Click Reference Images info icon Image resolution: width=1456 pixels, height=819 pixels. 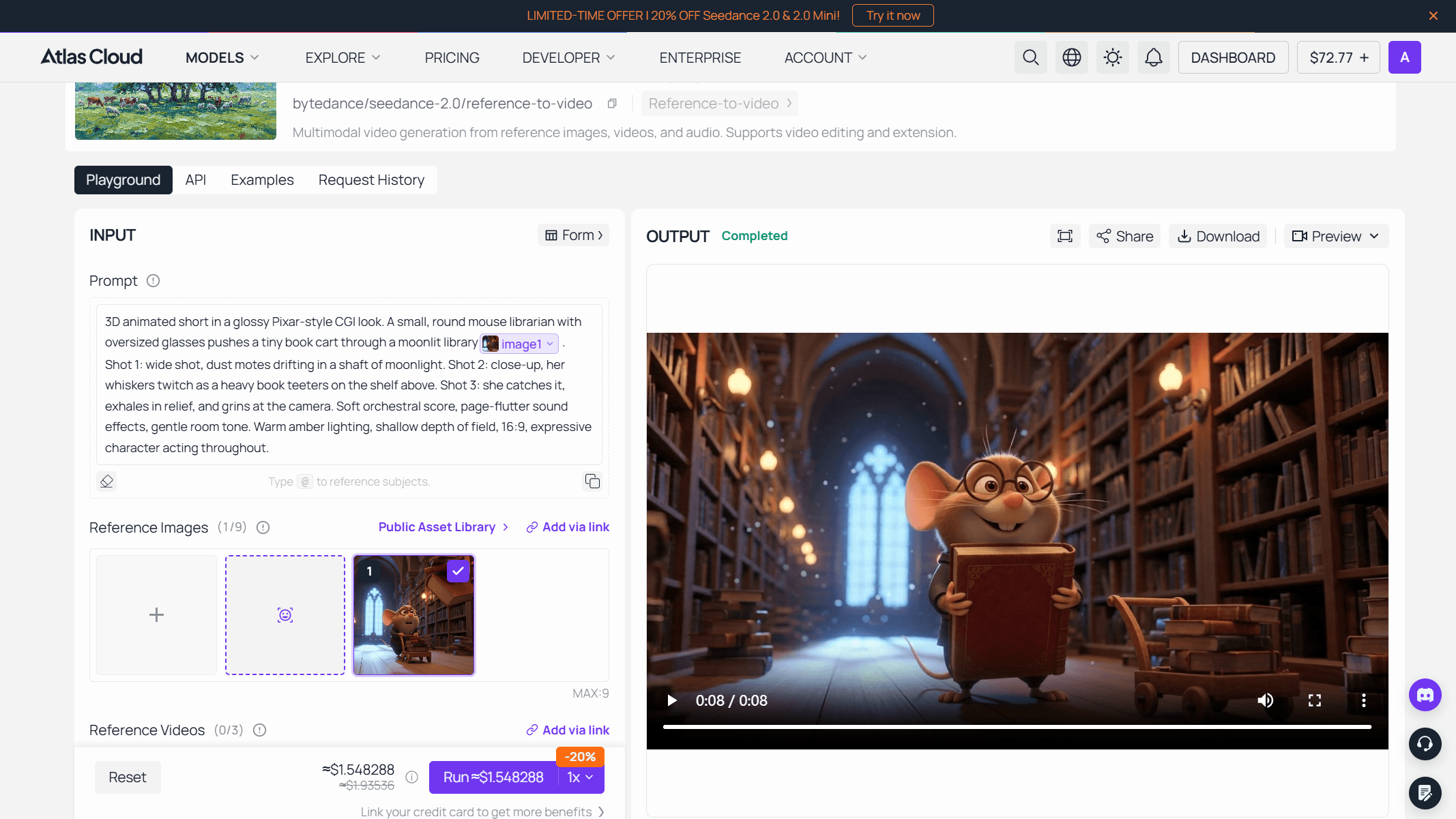click(263, 527)
